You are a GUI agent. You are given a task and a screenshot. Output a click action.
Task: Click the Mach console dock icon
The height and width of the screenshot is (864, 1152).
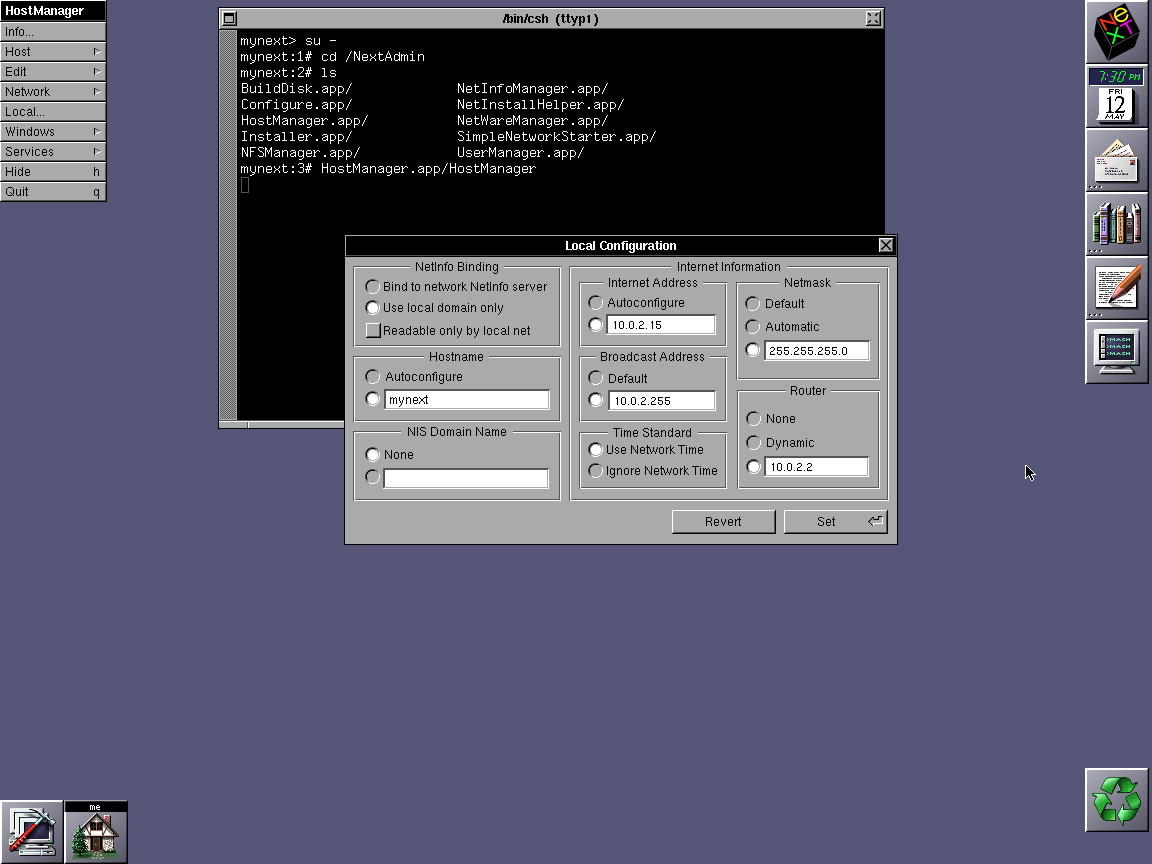[x=1116, y=352]
